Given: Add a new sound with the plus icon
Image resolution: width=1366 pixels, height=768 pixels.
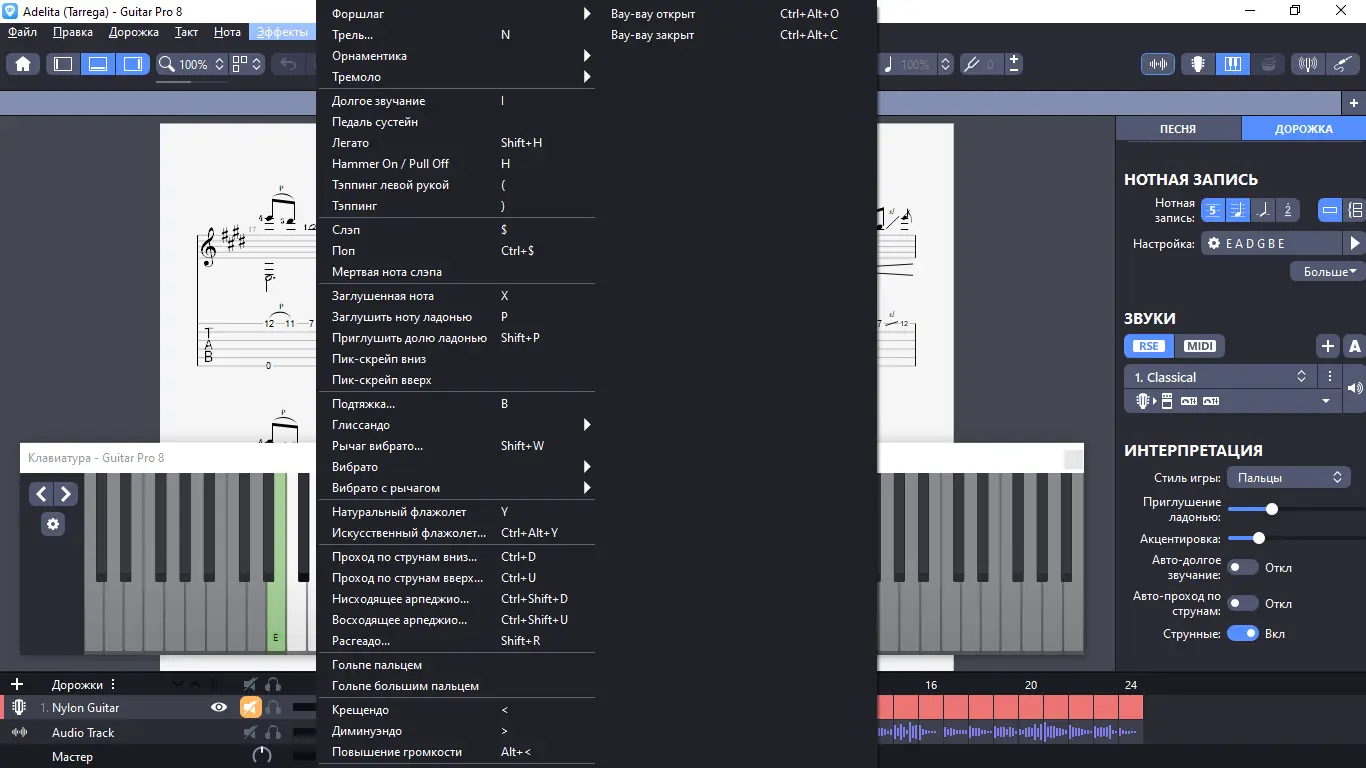Looking at the screenshot, I should pos(1327,346).
